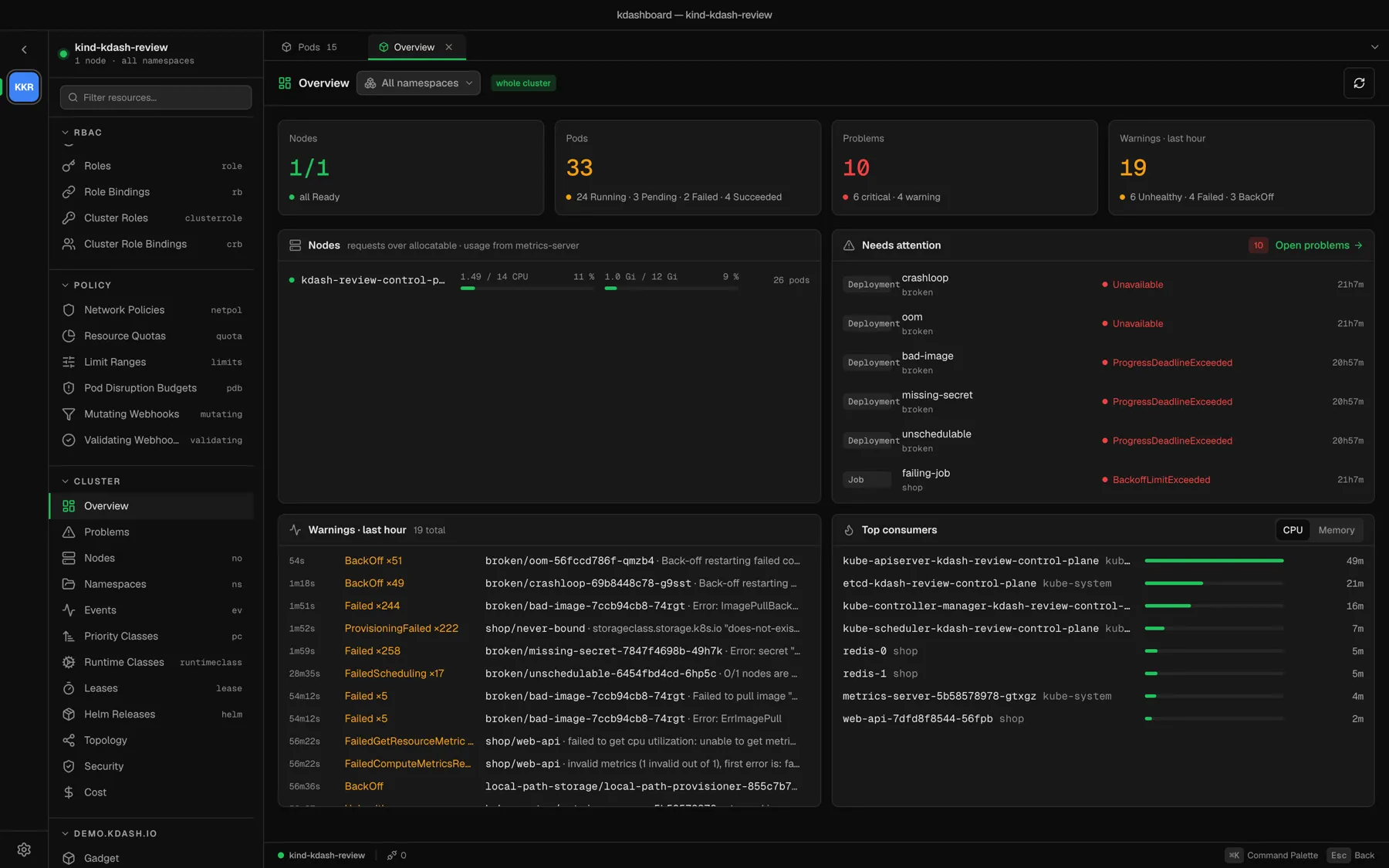
Task: Collapse the RBAC section
Action: tap(82, 133)
